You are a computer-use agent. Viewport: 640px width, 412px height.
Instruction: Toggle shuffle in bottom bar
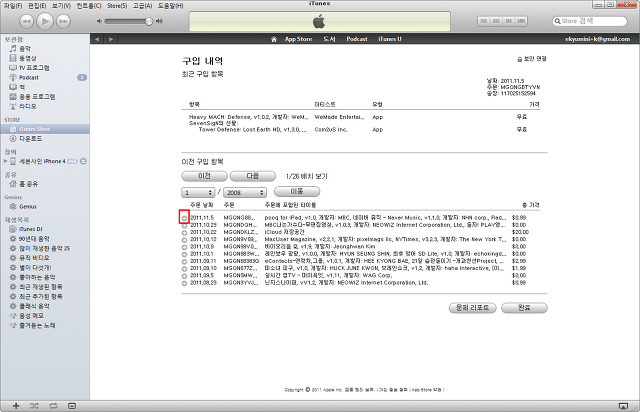34,406
